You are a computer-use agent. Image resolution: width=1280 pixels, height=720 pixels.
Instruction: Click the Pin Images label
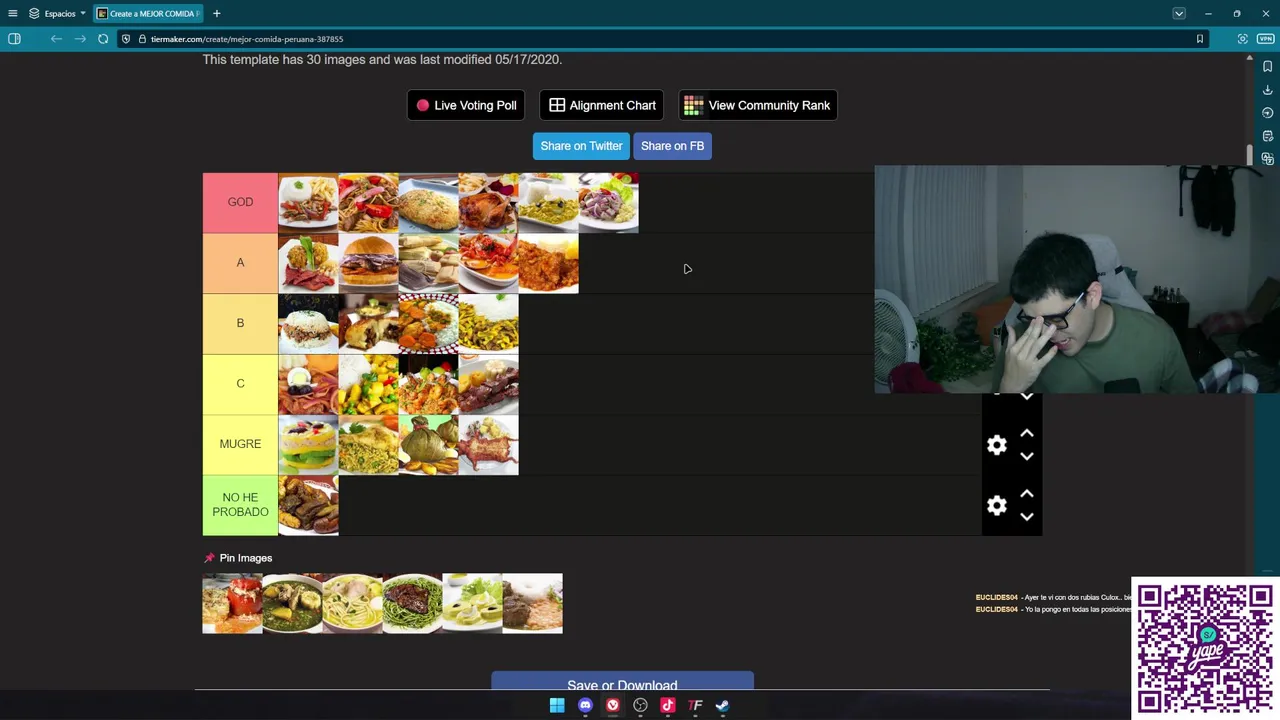(246, 558)
